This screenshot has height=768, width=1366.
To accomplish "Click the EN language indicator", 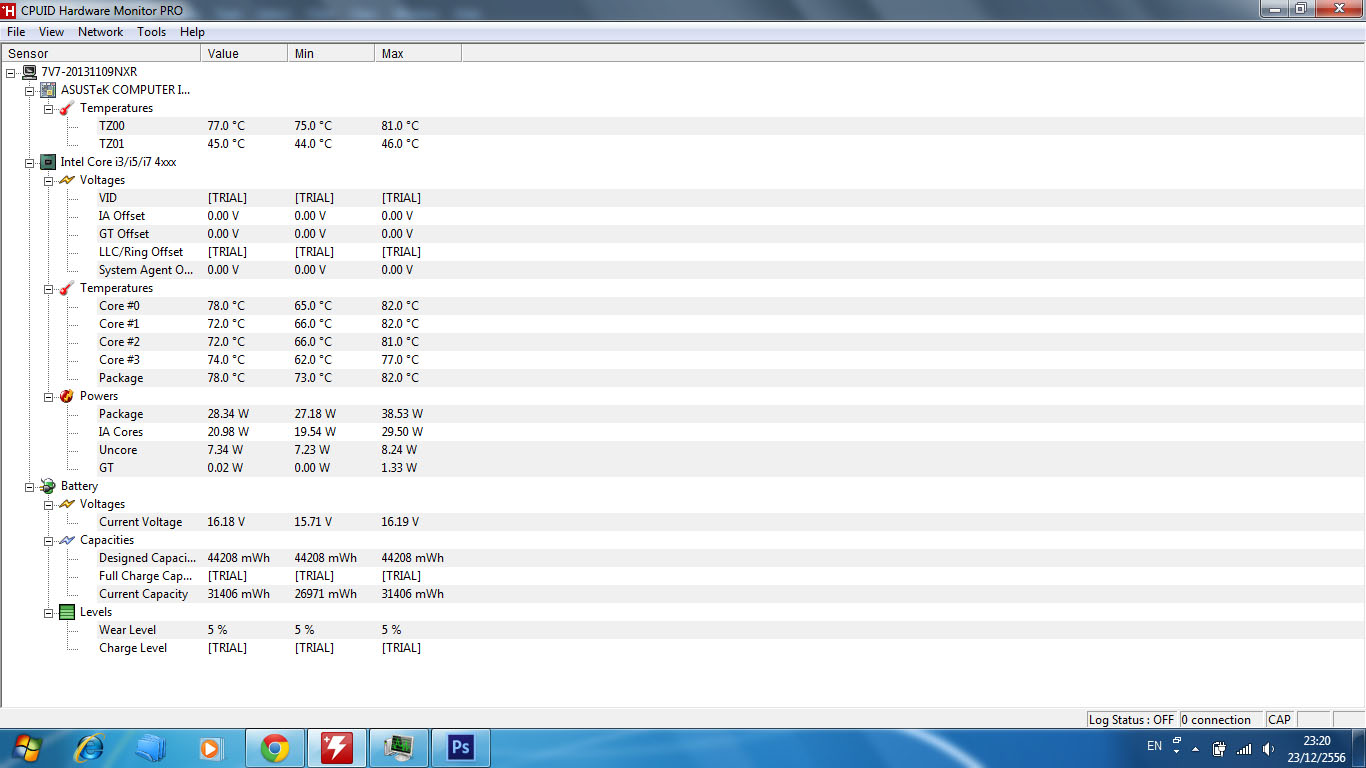I will point(1155,746).
